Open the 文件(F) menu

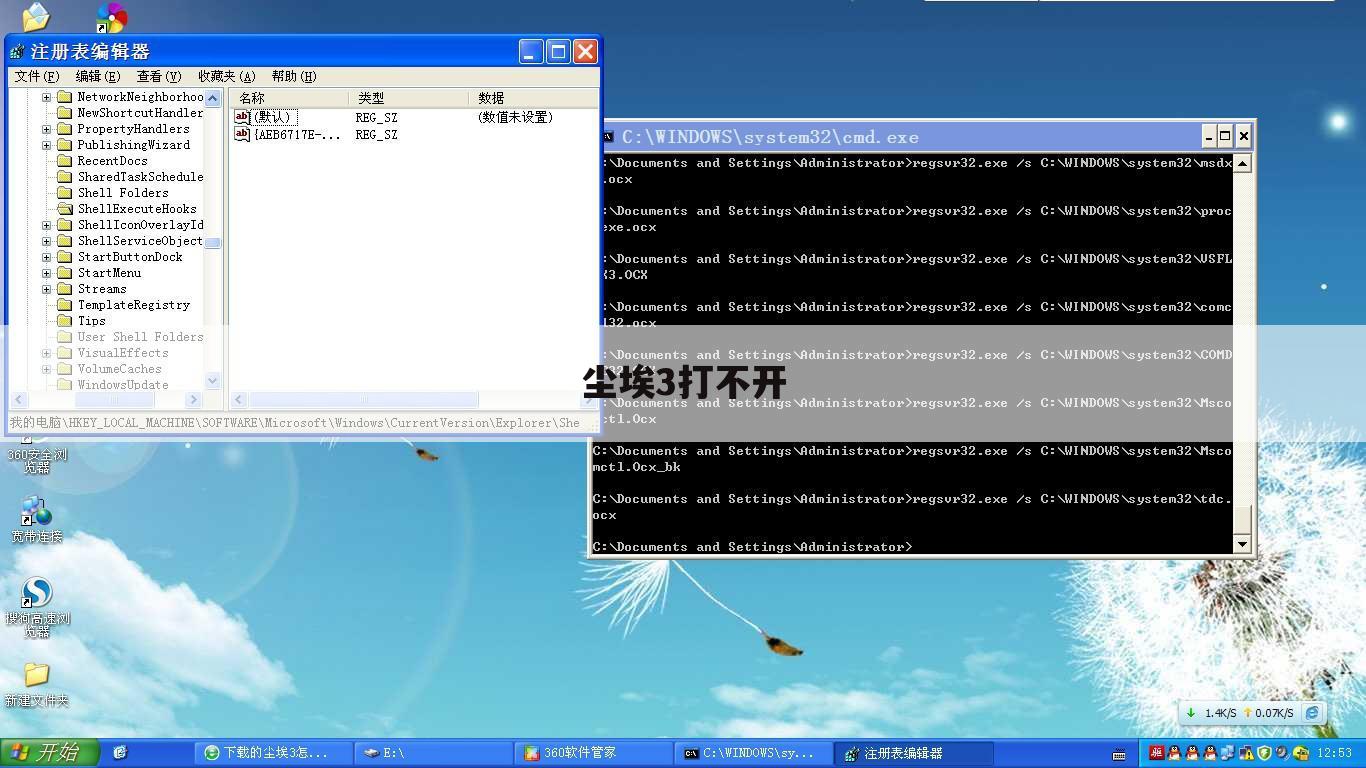pyautogui.click(x=37, y=76)
